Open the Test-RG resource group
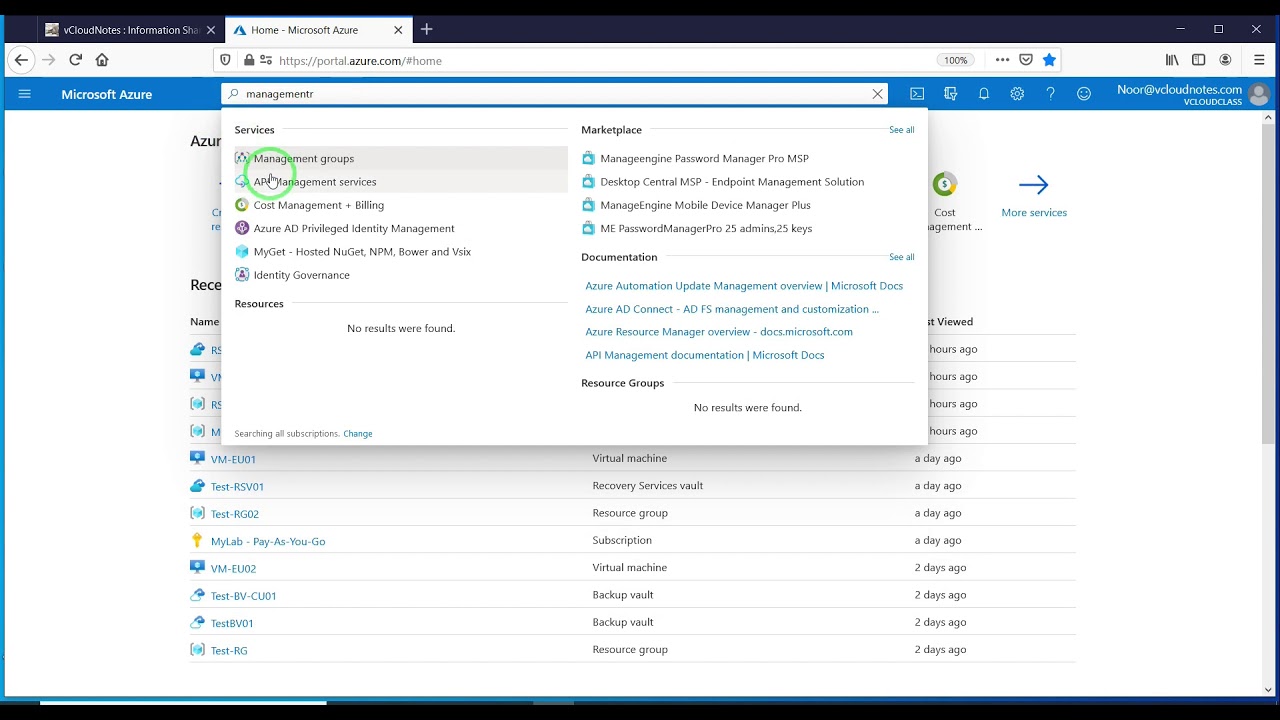 (x=229, y=650)
